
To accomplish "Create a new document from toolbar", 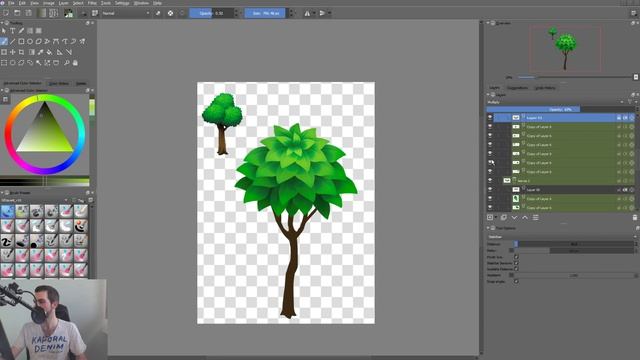I will coord(6,13).
